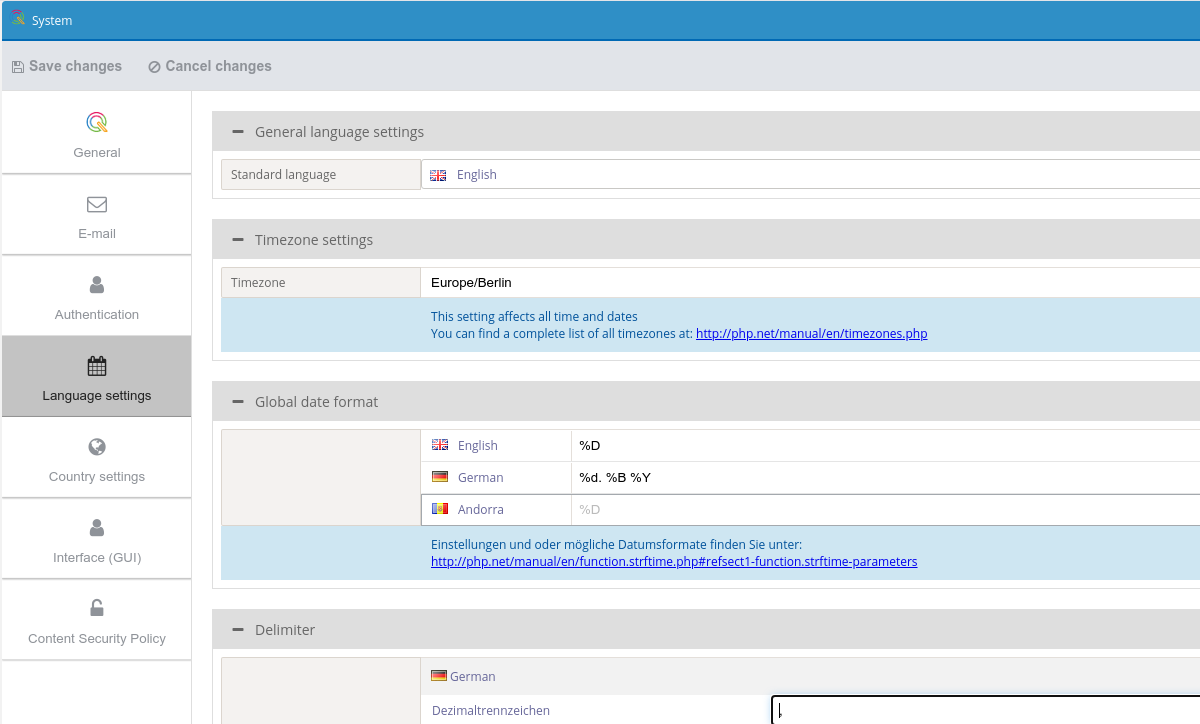
Task: Collapse the Timezone settings section
Action: point(238,240)
